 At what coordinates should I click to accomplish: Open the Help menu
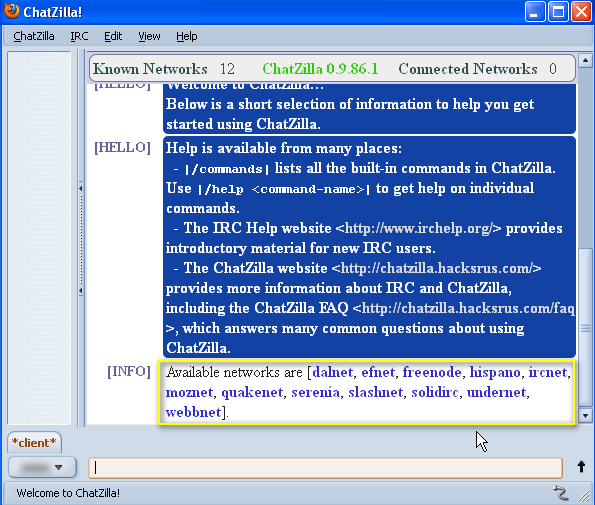point(186,36)
